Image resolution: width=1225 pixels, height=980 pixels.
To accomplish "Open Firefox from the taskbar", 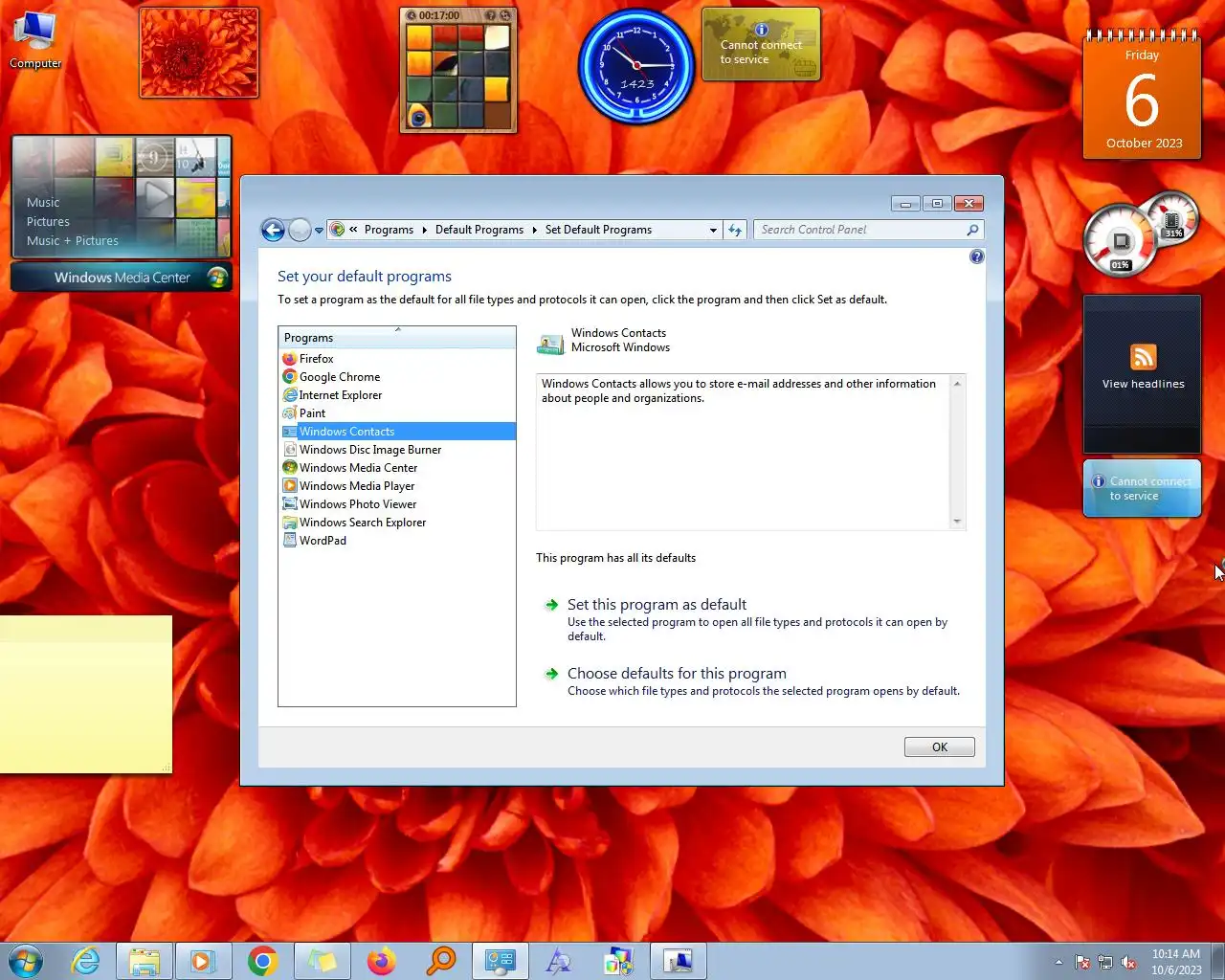I will [x=381, y=961].
